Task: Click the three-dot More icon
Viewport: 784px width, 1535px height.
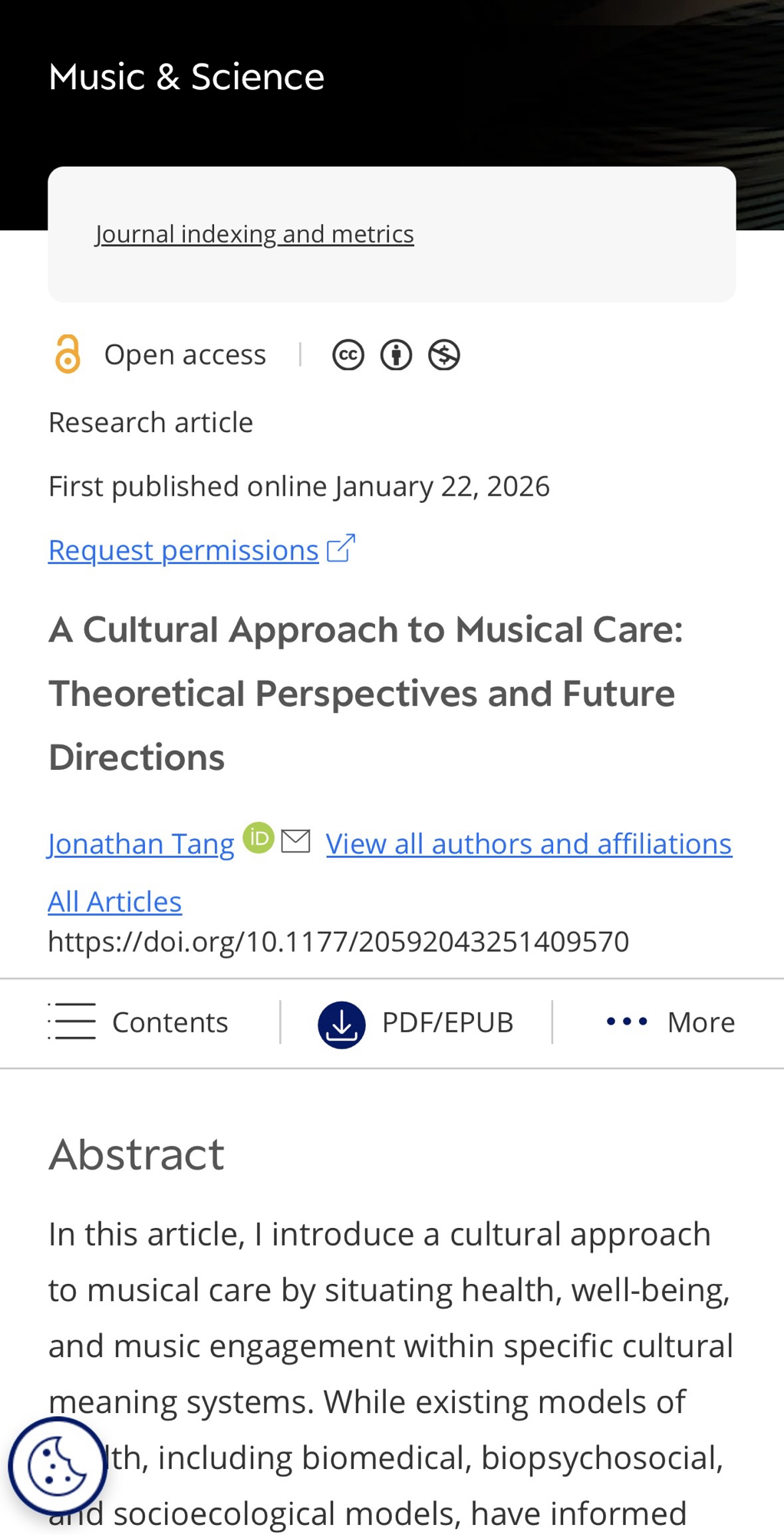Action: pyautogui.click(x=627, y=1022)
